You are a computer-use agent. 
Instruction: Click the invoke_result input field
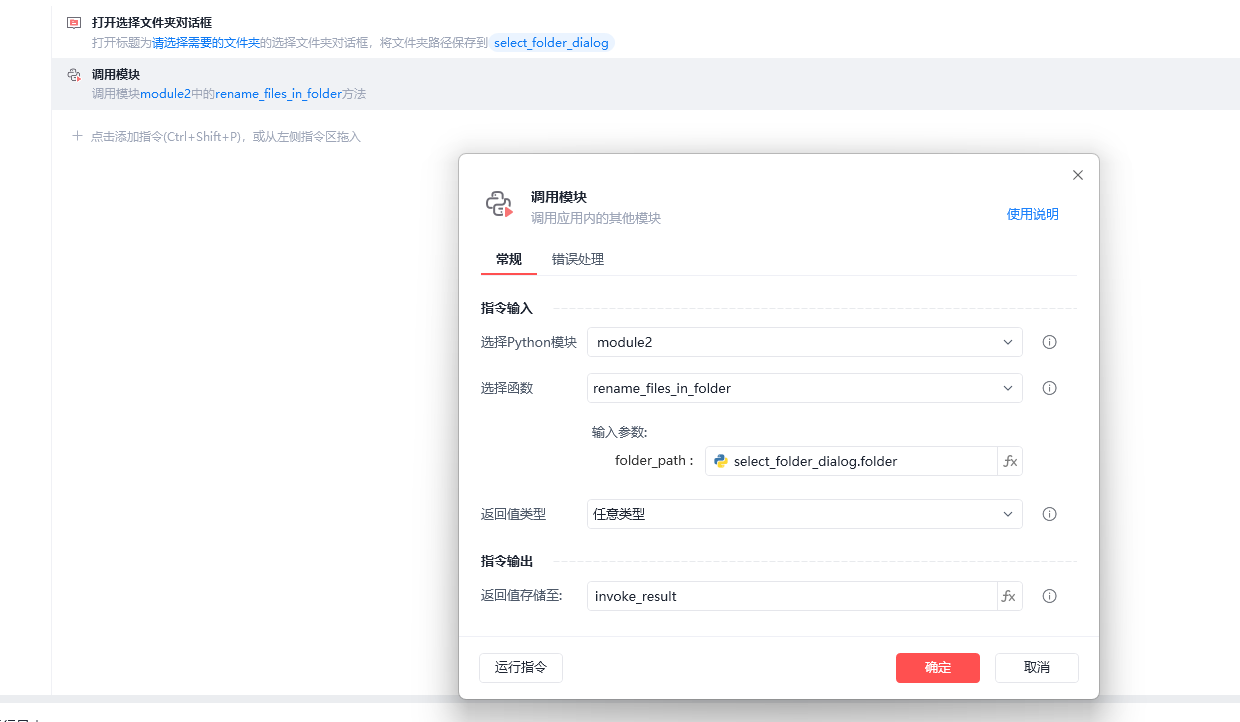tap(791, 596)
